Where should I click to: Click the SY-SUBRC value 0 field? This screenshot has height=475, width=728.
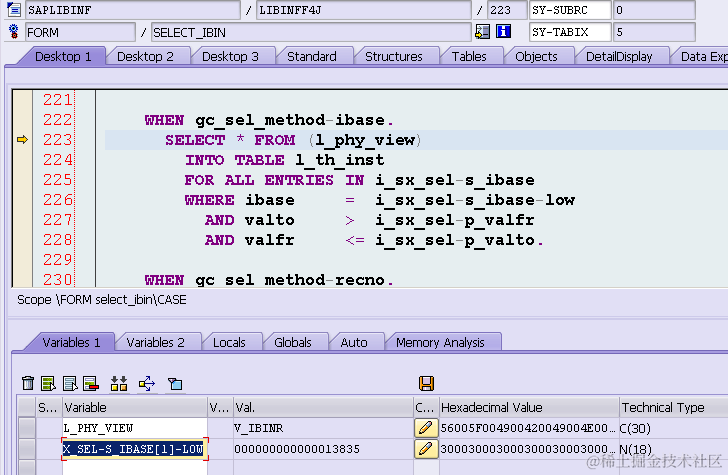coord(654,10)
